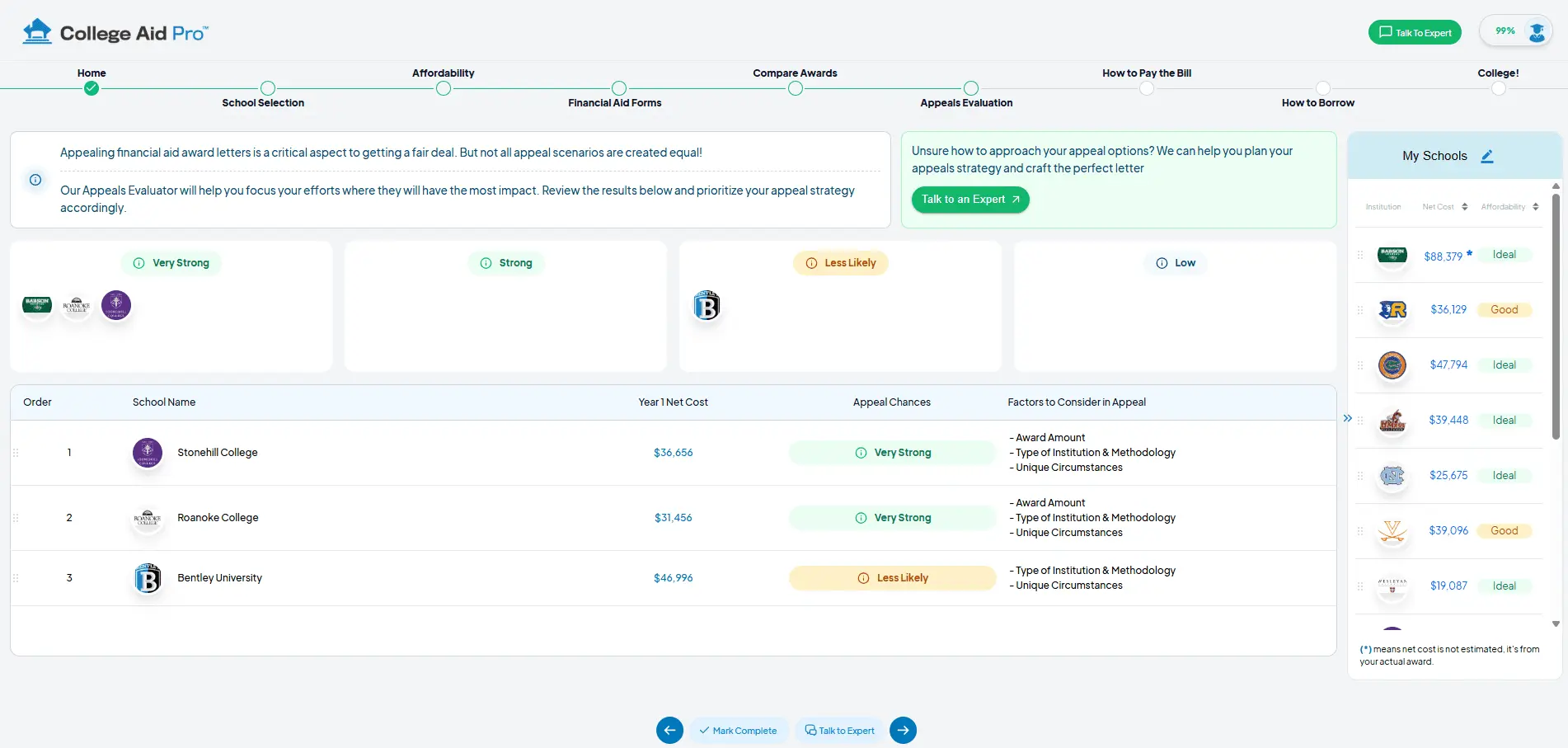Go to College! final step

(1499, 88)
